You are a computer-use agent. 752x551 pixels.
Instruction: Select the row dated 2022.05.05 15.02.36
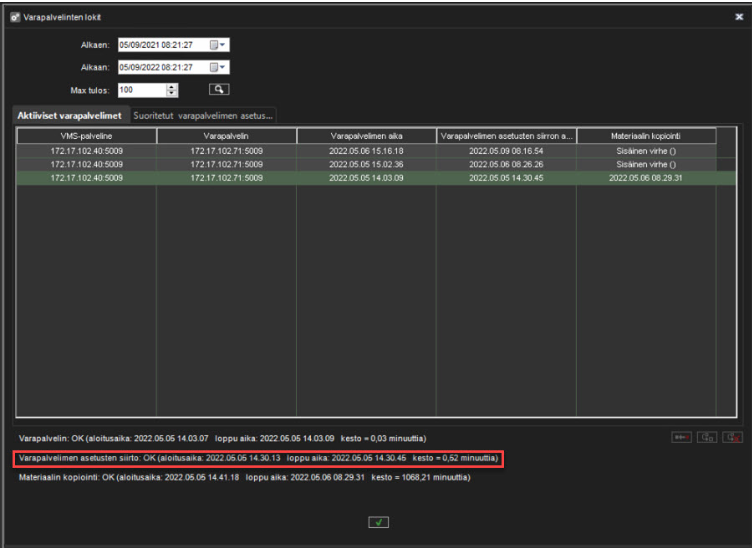coord(366,164)
